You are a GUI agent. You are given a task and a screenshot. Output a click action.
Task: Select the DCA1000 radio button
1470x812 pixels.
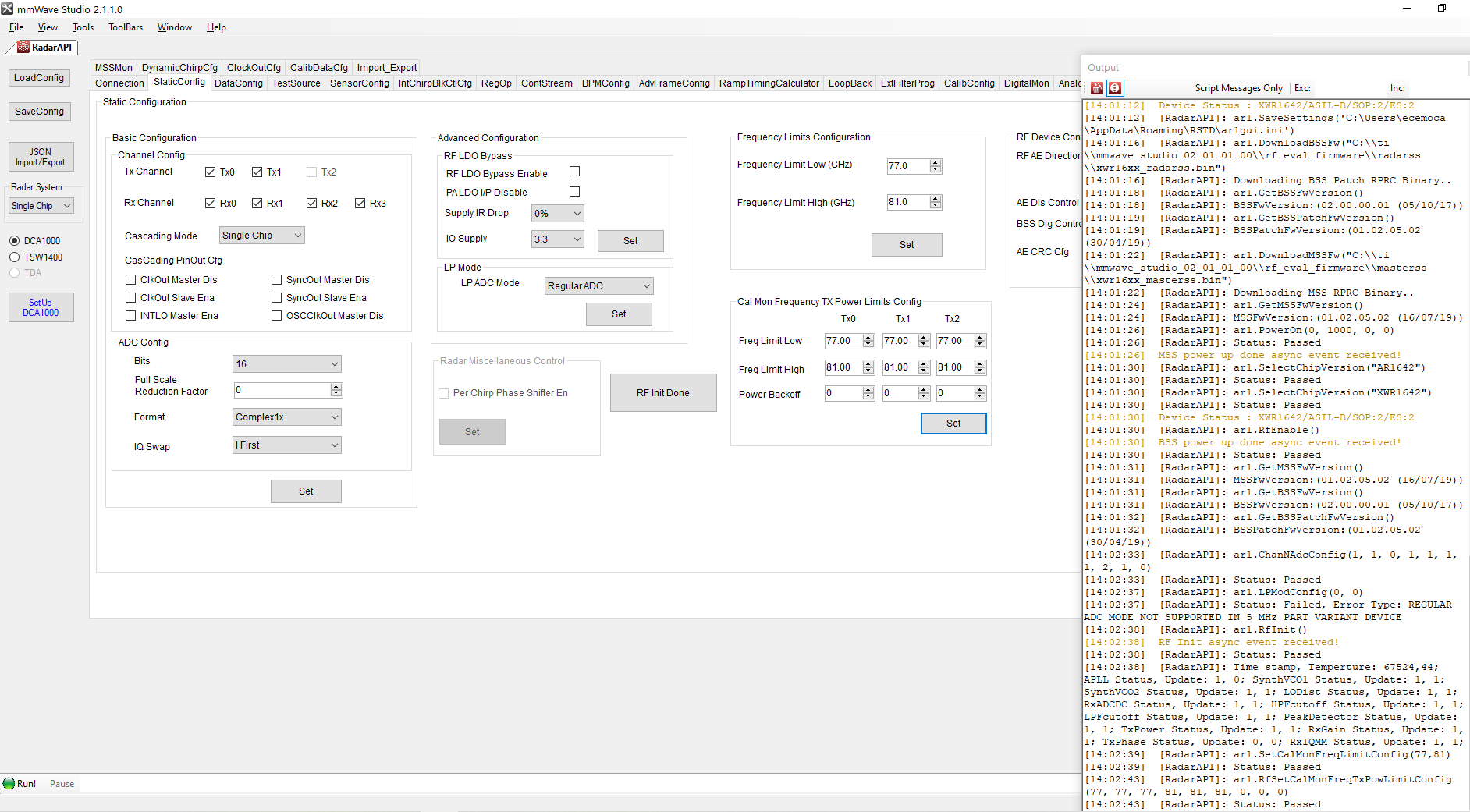tap(14, 240)
